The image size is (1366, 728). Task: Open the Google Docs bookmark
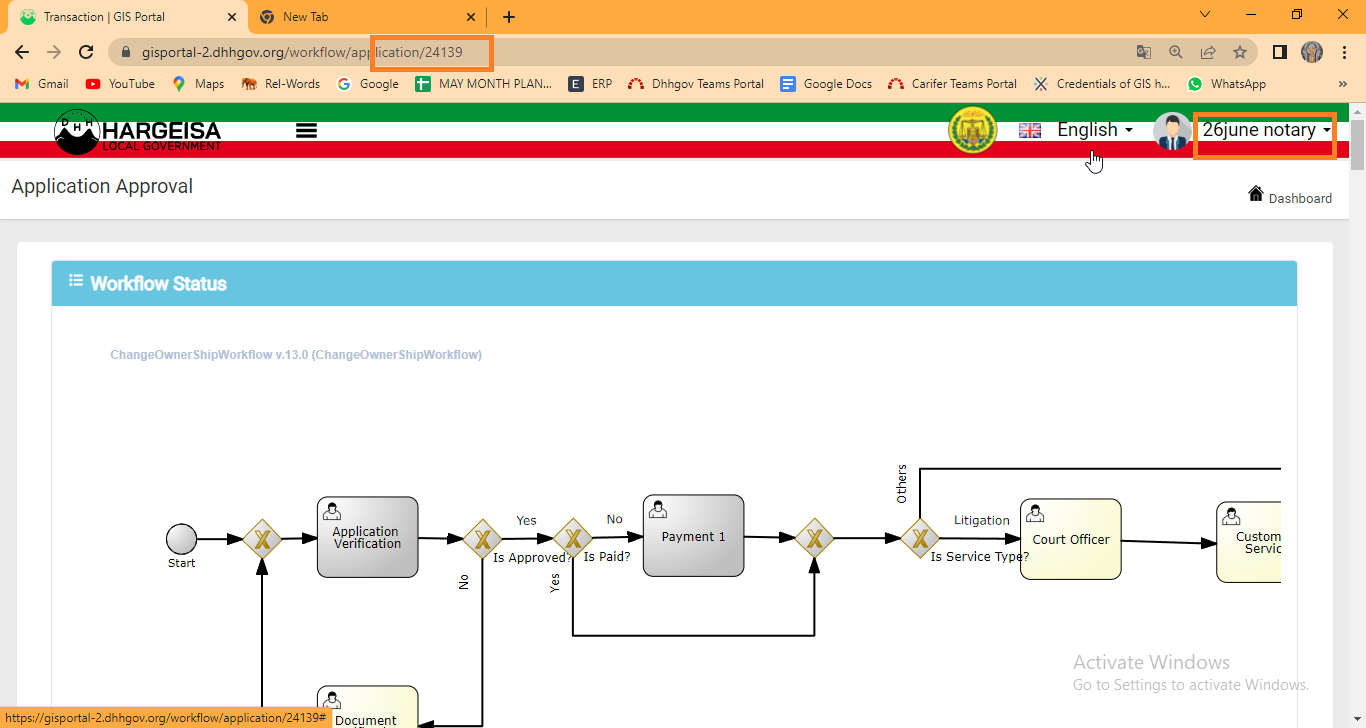click(826, 84)
